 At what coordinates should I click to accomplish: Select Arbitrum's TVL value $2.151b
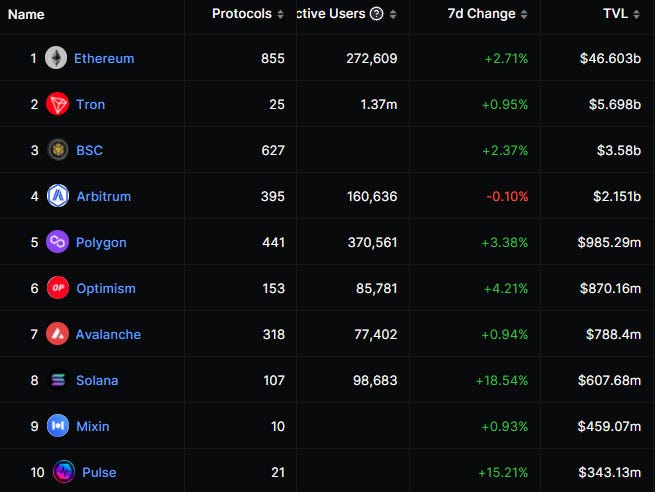(x=617, y=196)
